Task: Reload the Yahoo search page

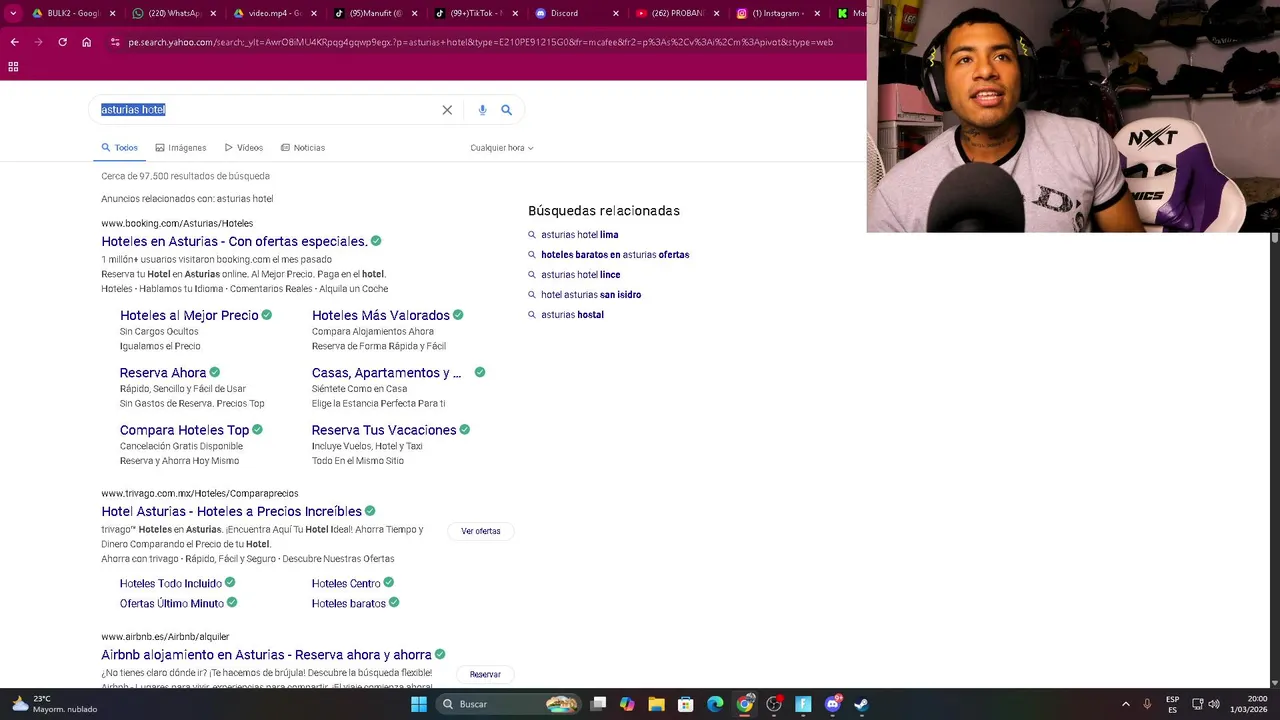Action: 62,42
